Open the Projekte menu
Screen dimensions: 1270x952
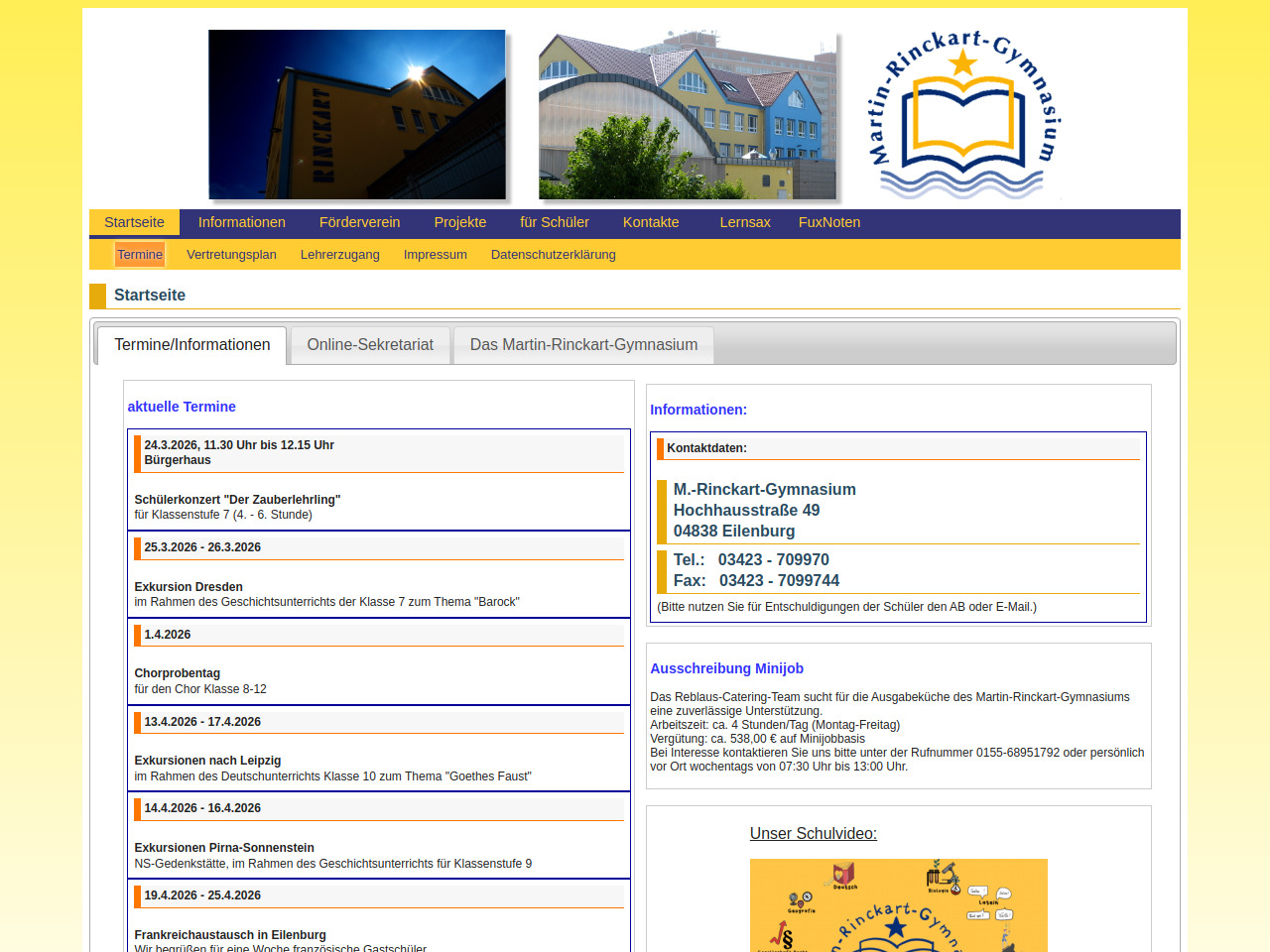[x=459, y=223]
